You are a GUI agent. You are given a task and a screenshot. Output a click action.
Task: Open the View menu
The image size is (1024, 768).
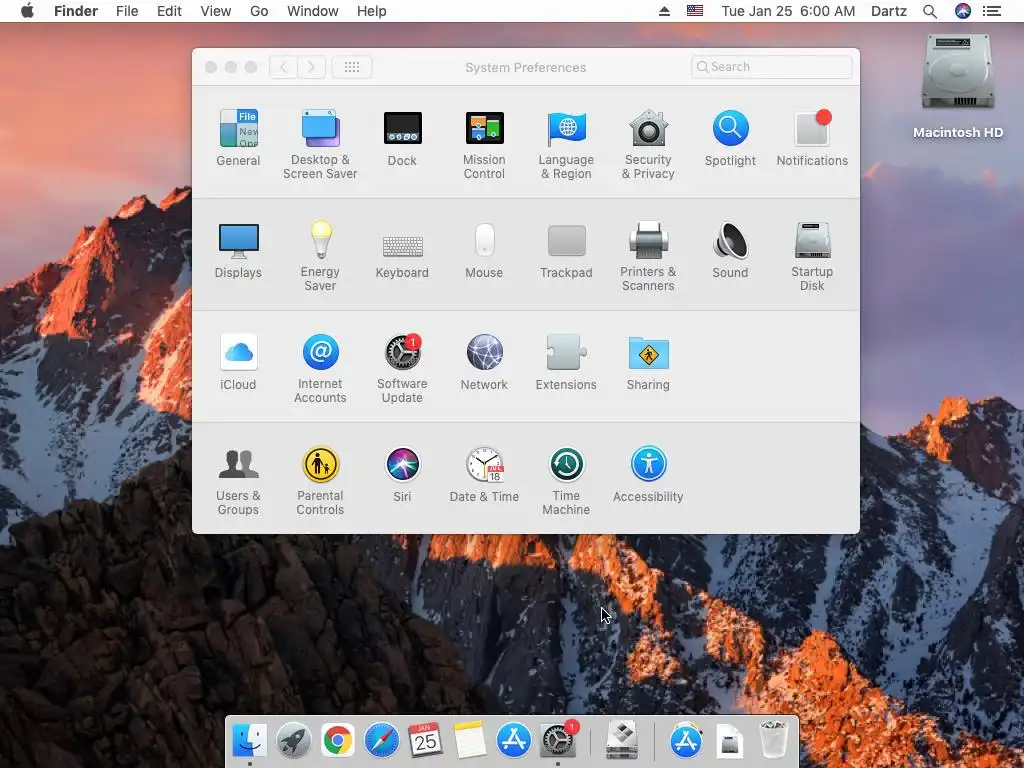pos(216,11)
